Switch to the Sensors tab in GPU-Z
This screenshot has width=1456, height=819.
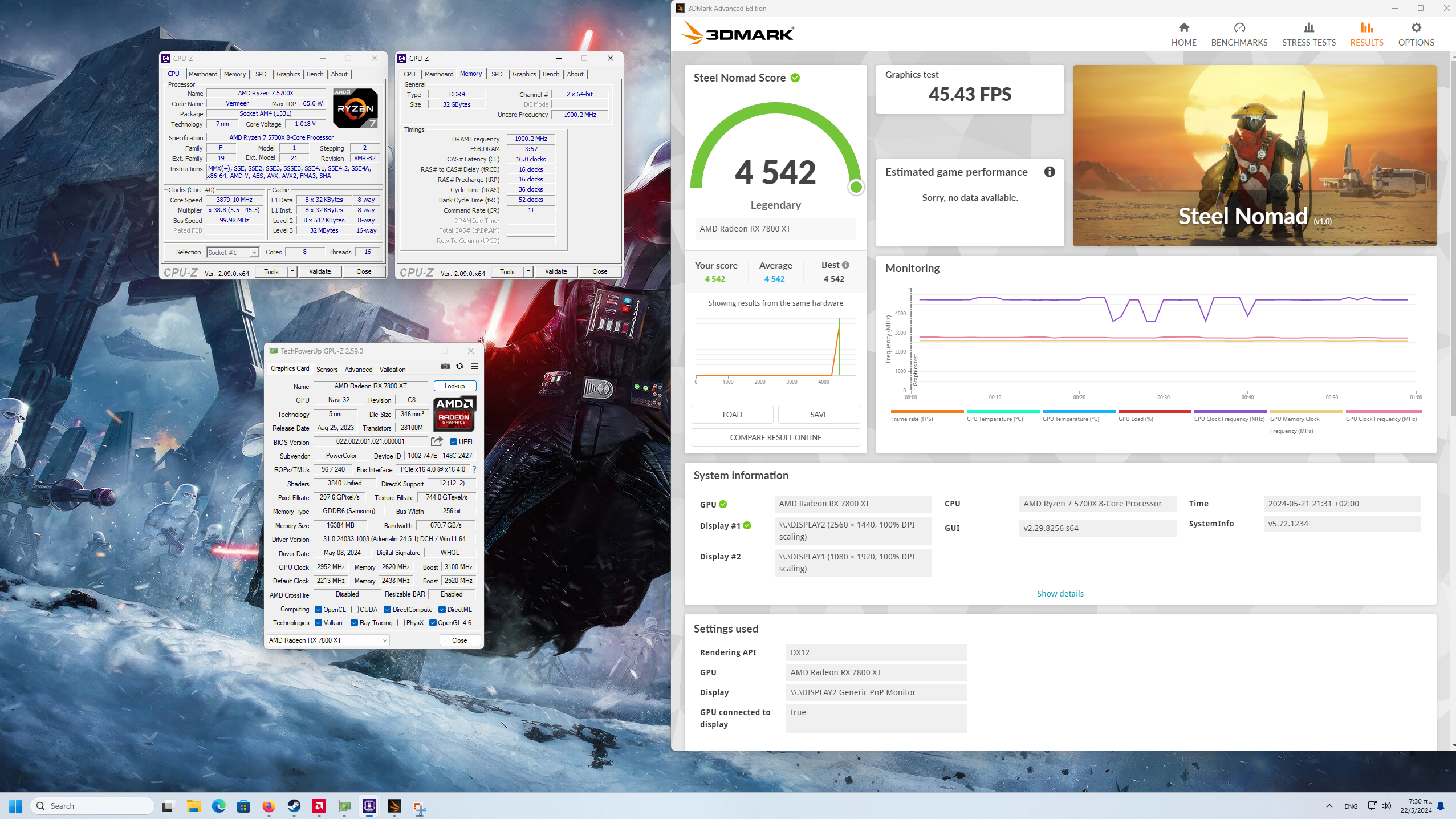click(x=327, y=369)
